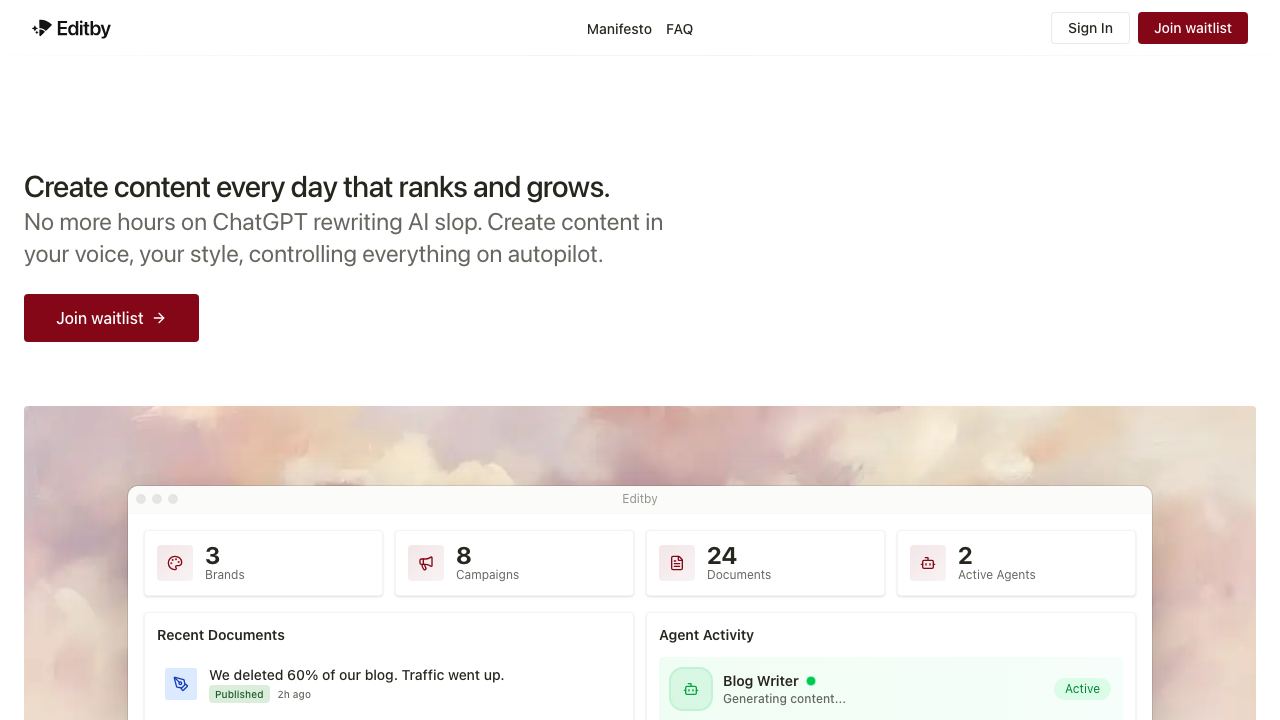The image size is (1280, 720).
Task: Click the Published status badge
Action: (239, 694)
